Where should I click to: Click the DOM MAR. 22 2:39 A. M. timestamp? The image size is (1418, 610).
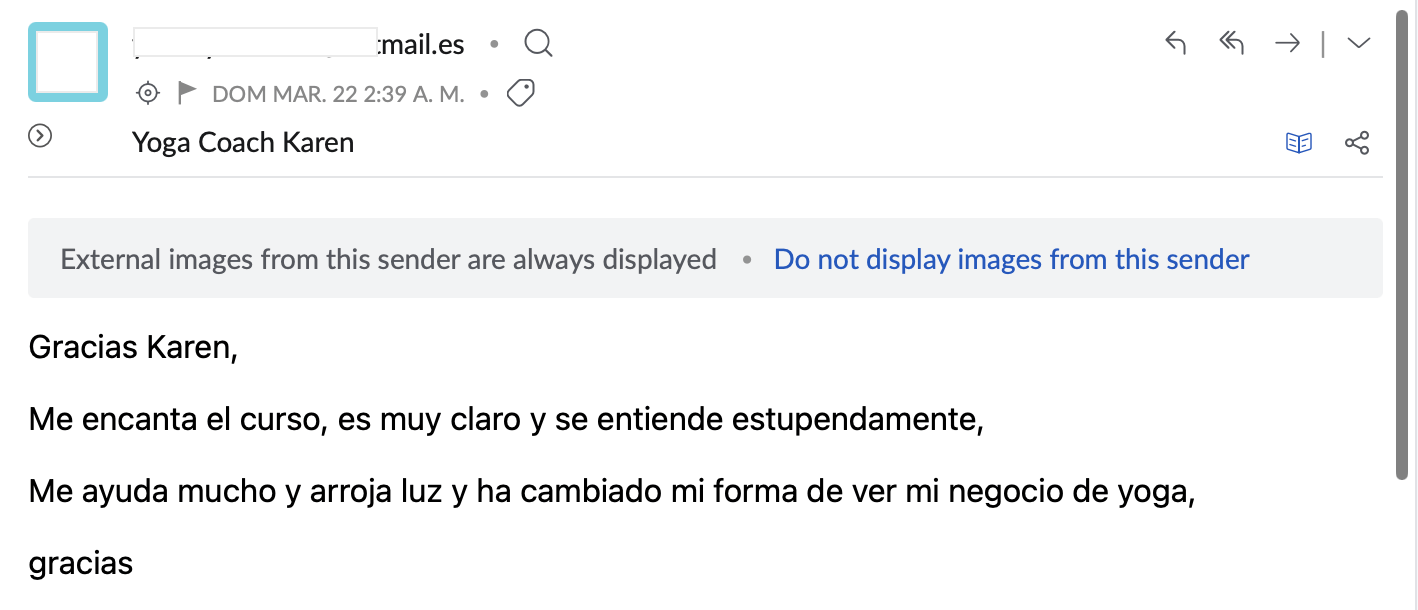pos(338,94)
